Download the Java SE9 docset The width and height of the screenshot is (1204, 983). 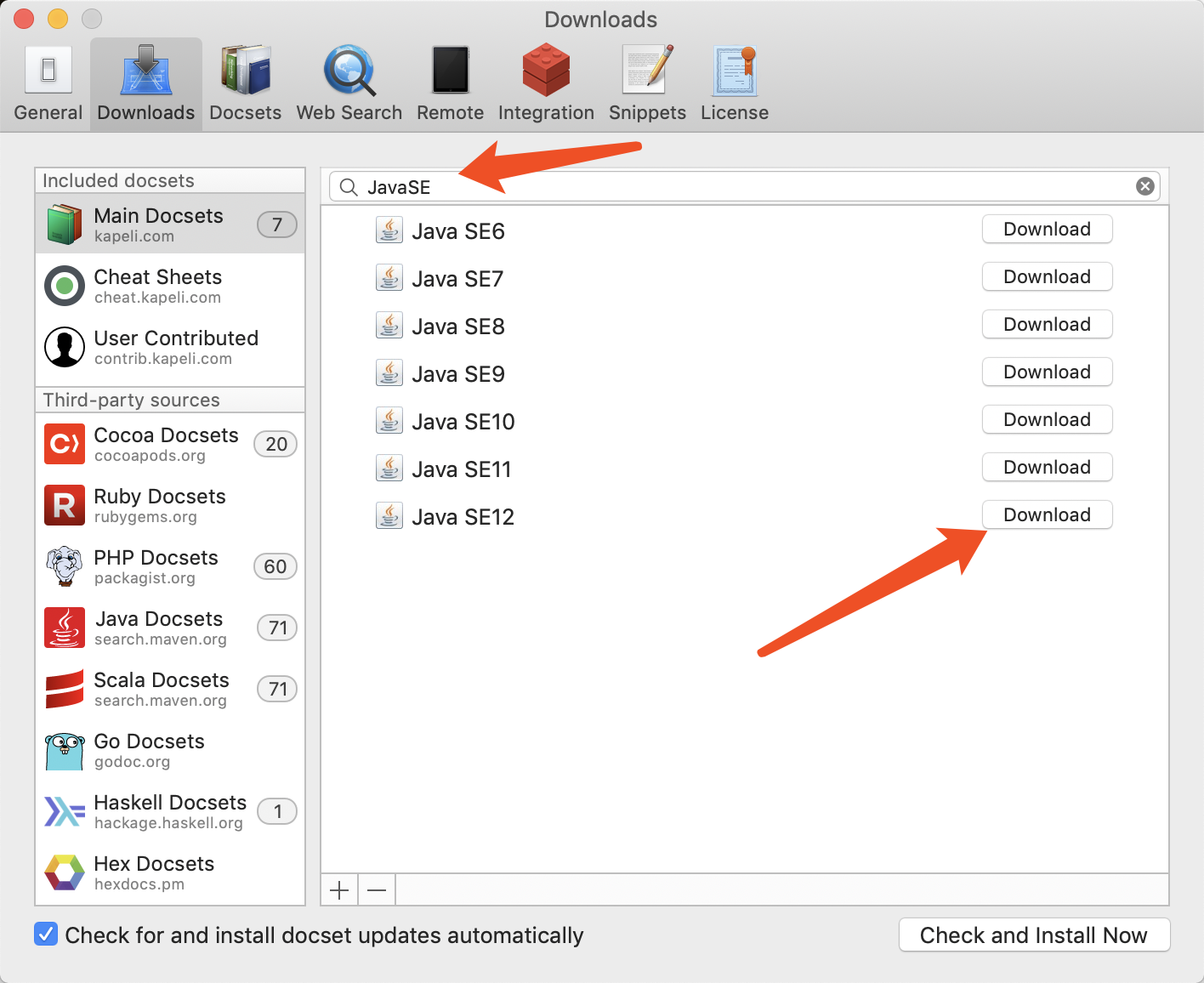pos(1048,372)
